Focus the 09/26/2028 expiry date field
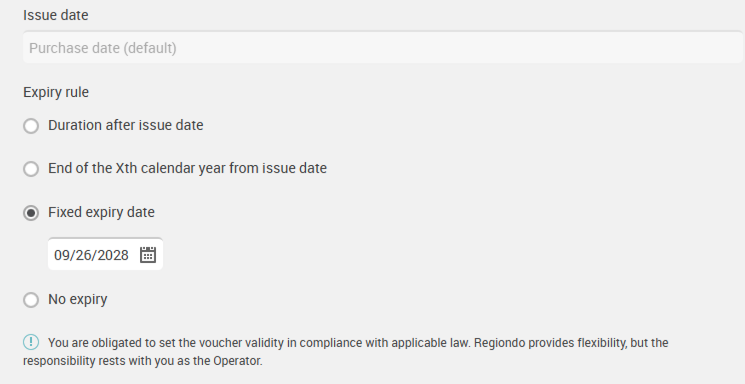This screenshot has height=384, width=745. tap(105, 254)
